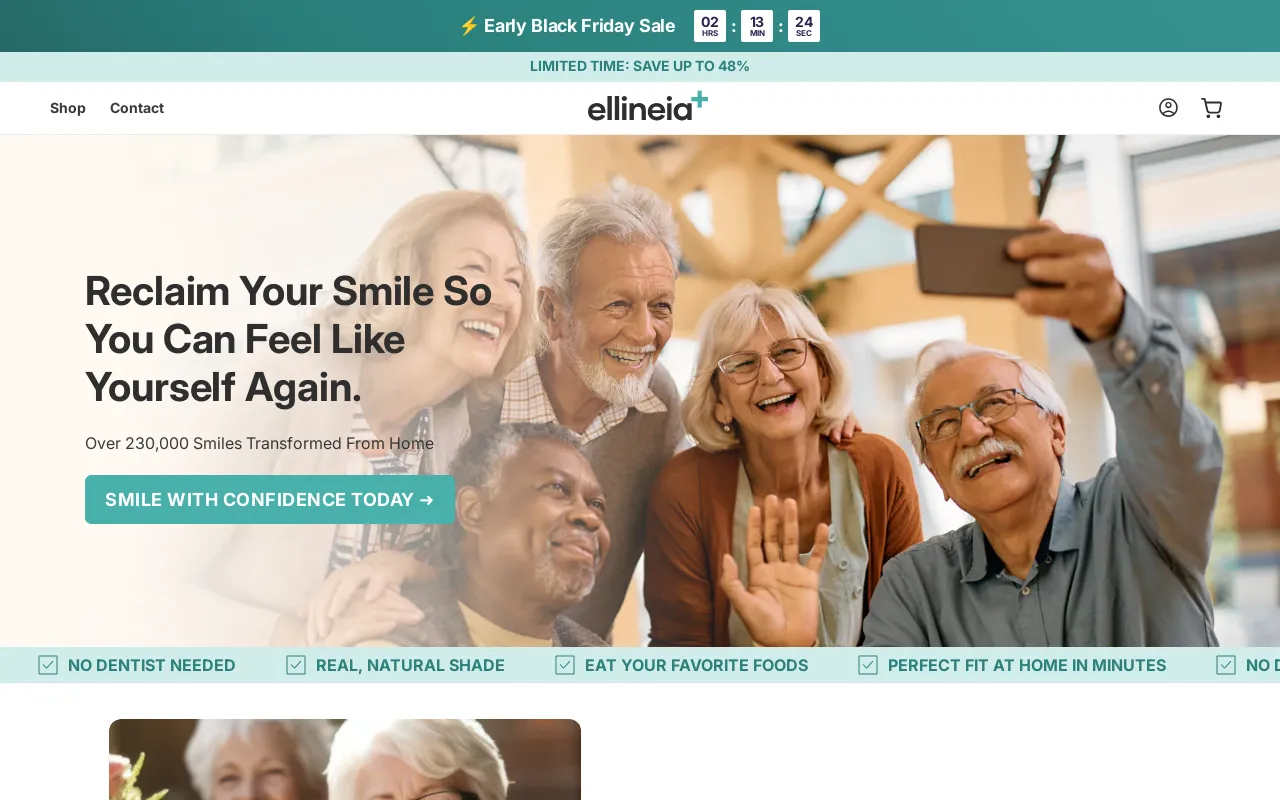1280x800 pixels.
Task: Click Limited Time Save Up To 48% banner
Action: click(640, 67)
